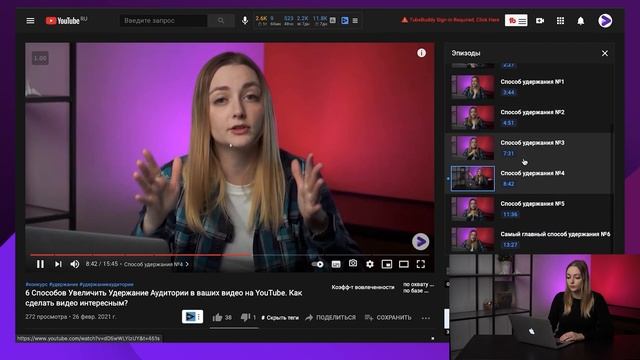Image resolution: width=640 pixels, height=360 pixels.
Task: Click the 'Коэфф-т вовлеченности' label
Action: [x=363, y=287]
